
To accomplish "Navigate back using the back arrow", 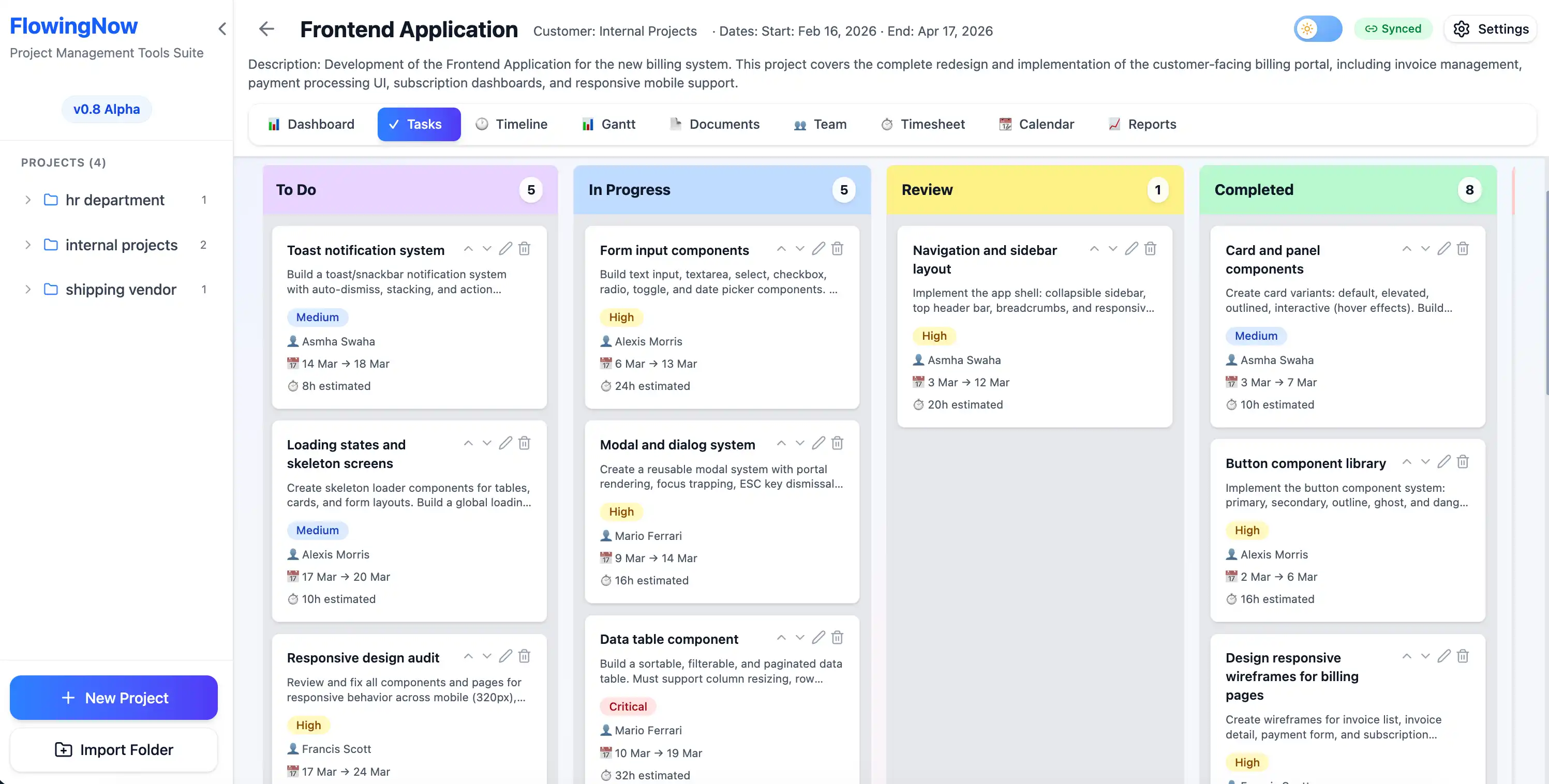I will (x=266, y=29).
